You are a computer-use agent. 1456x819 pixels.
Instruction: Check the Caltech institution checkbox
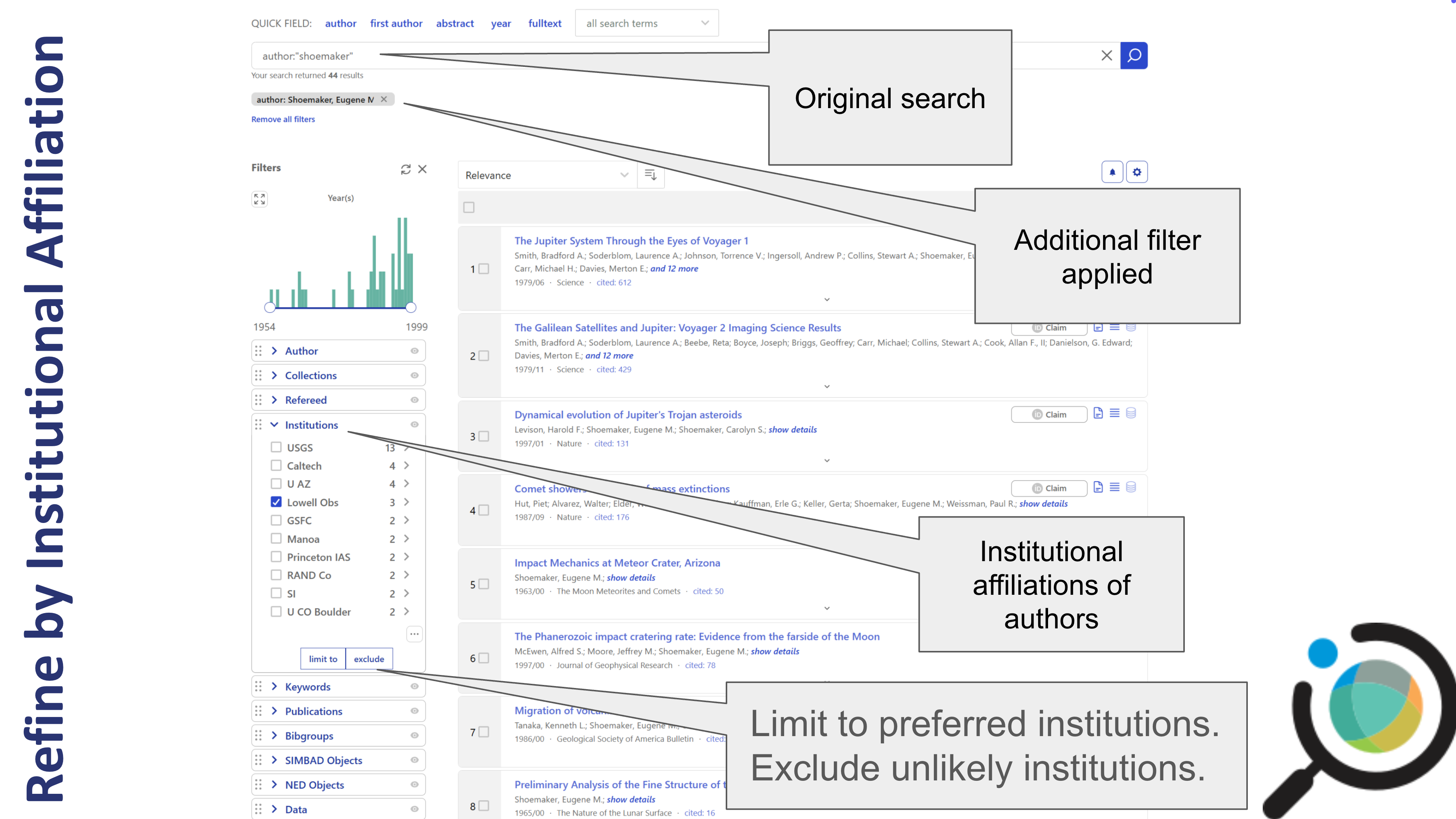click(x=276, y=465)
